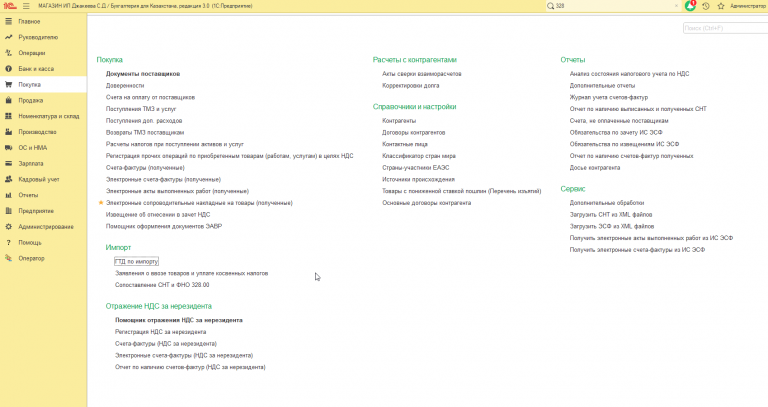Click the ОС и НМА truck icon
The height and width of the screenshot is (407, 768).
coord(8,147)
